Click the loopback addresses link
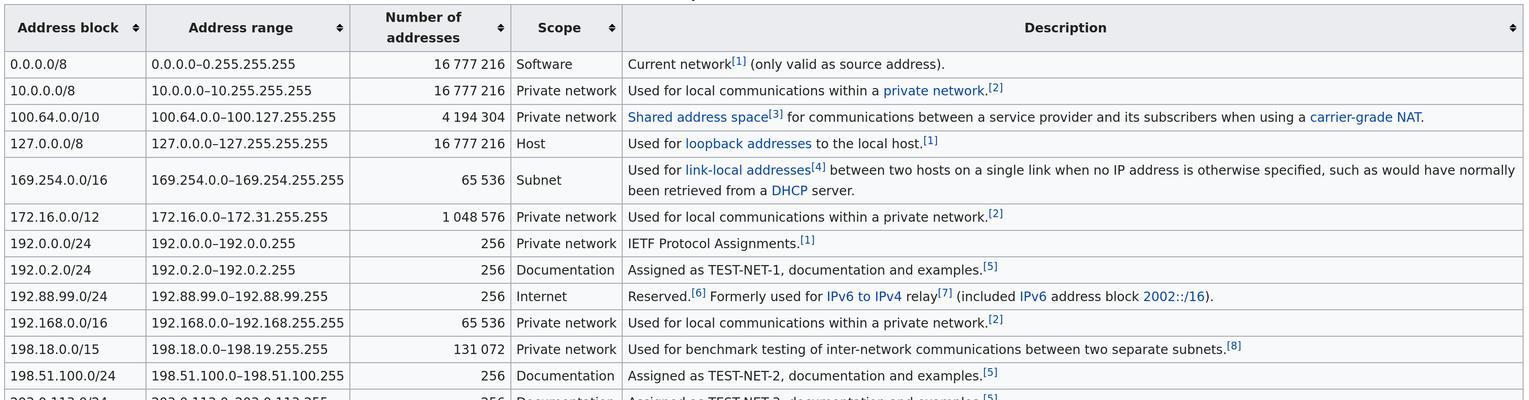The width and height of the screenshot is (1529, 400). click(748, 144)
